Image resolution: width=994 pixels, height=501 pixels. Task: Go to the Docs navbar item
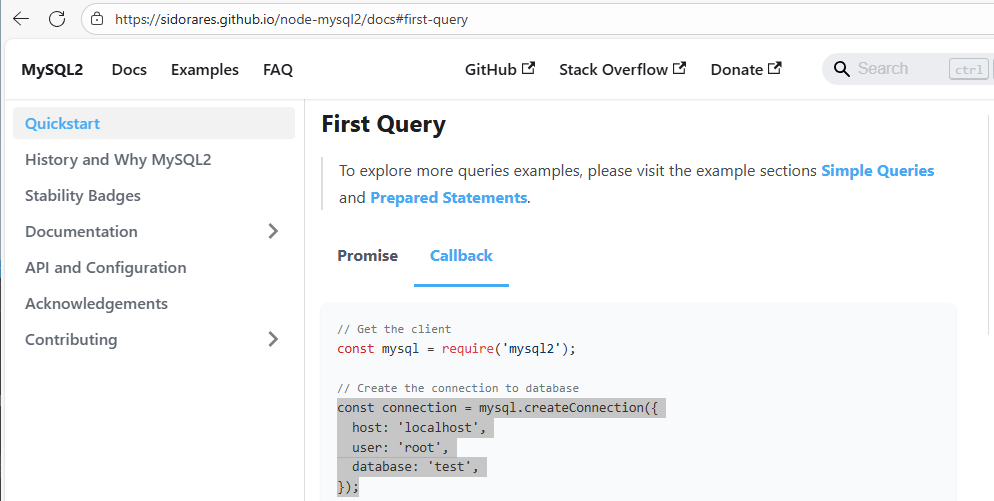129,69
